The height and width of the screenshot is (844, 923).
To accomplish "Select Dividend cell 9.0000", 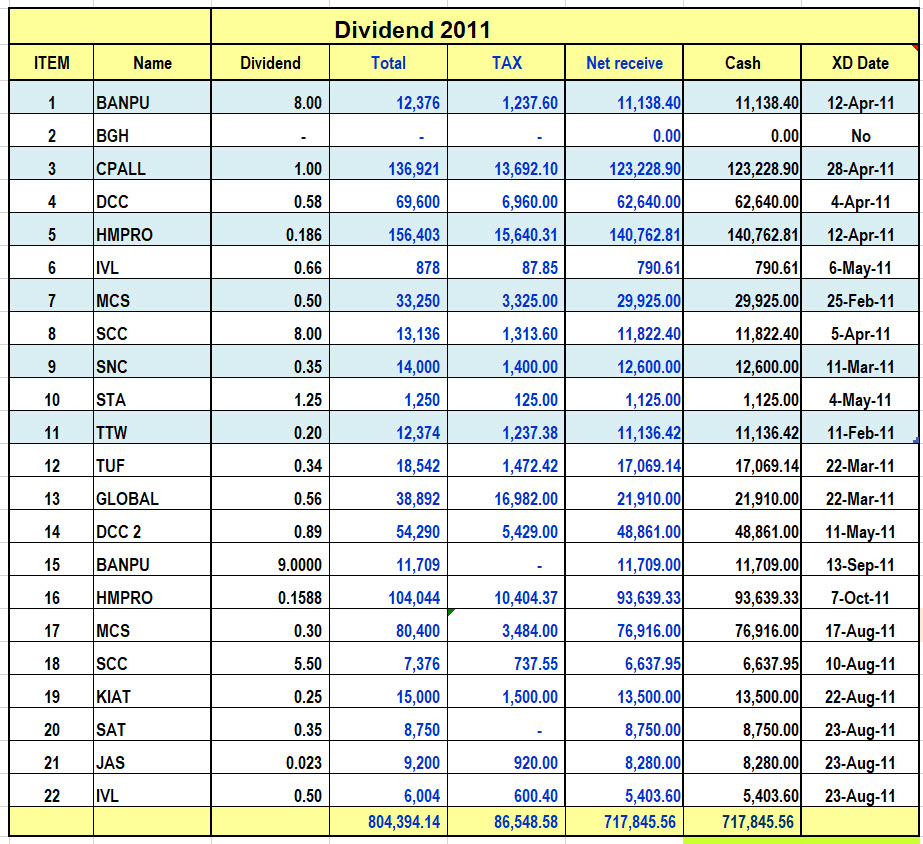I will click(270, 559).
